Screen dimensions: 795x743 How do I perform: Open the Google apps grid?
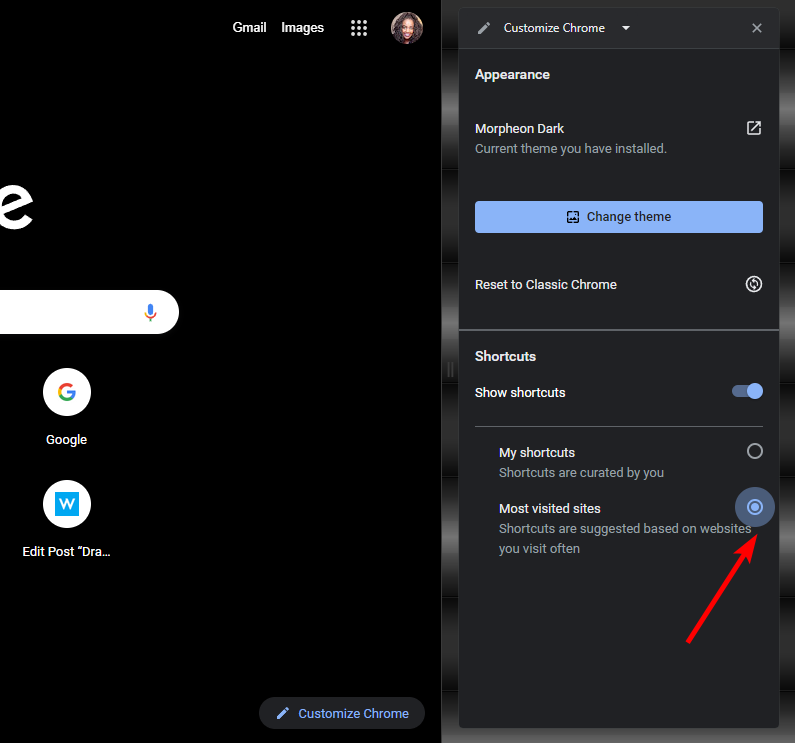(x=358, y=28)
